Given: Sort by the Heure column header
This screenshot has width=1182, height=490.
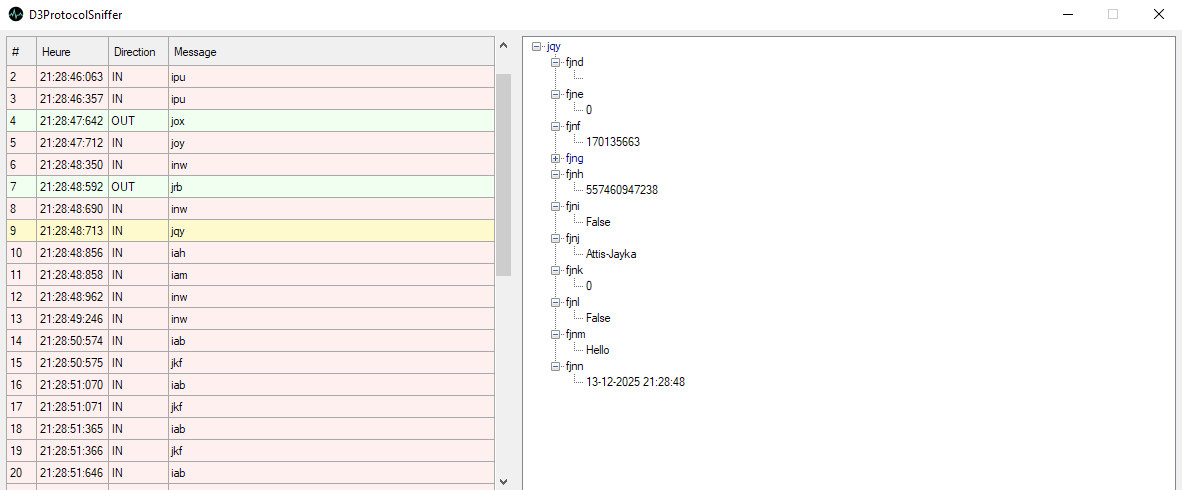Looking at the screenshot, I should point(72,52).
